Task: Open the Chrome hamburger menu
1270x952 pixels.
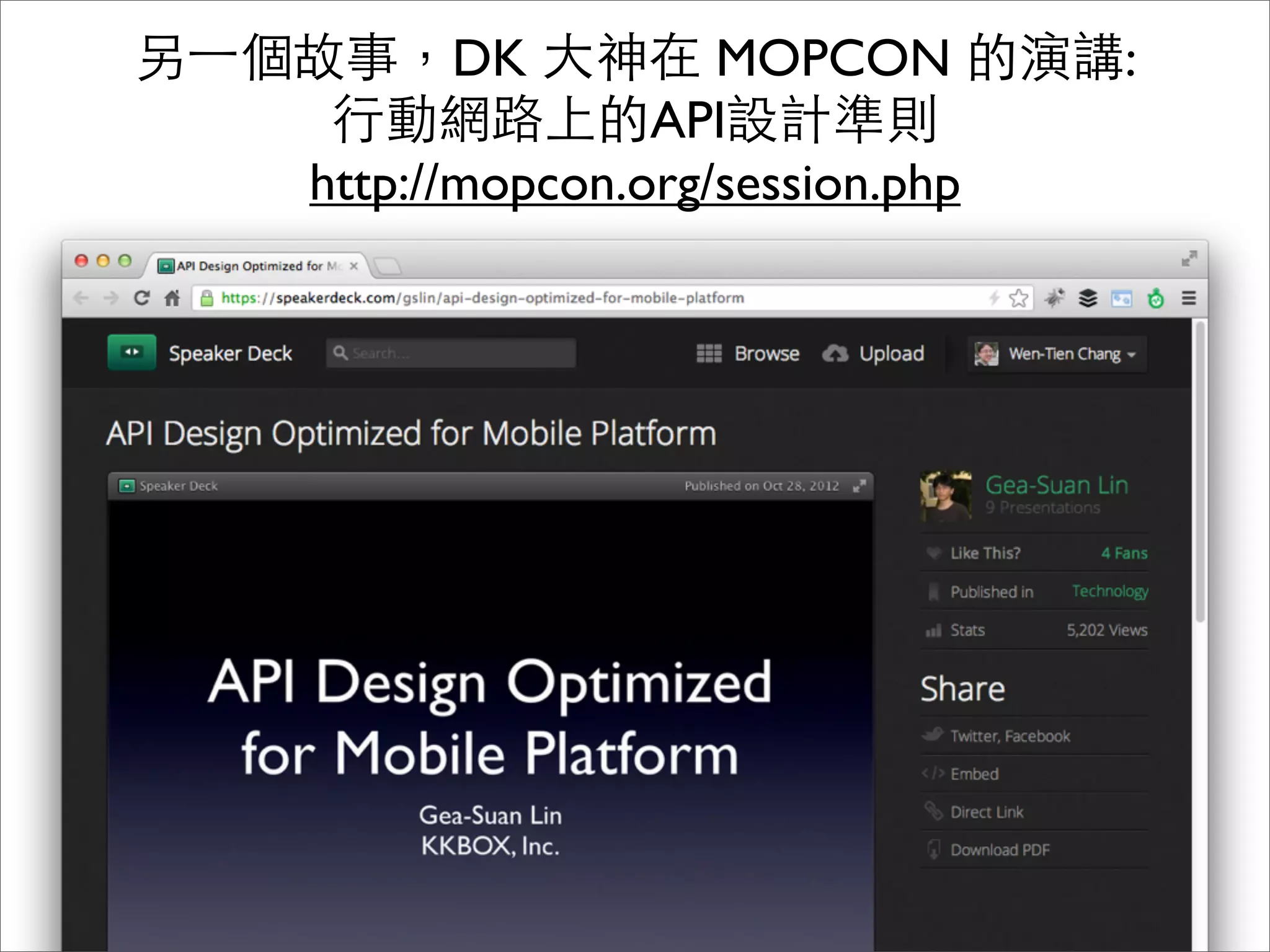Action: tap(1189, 298)
